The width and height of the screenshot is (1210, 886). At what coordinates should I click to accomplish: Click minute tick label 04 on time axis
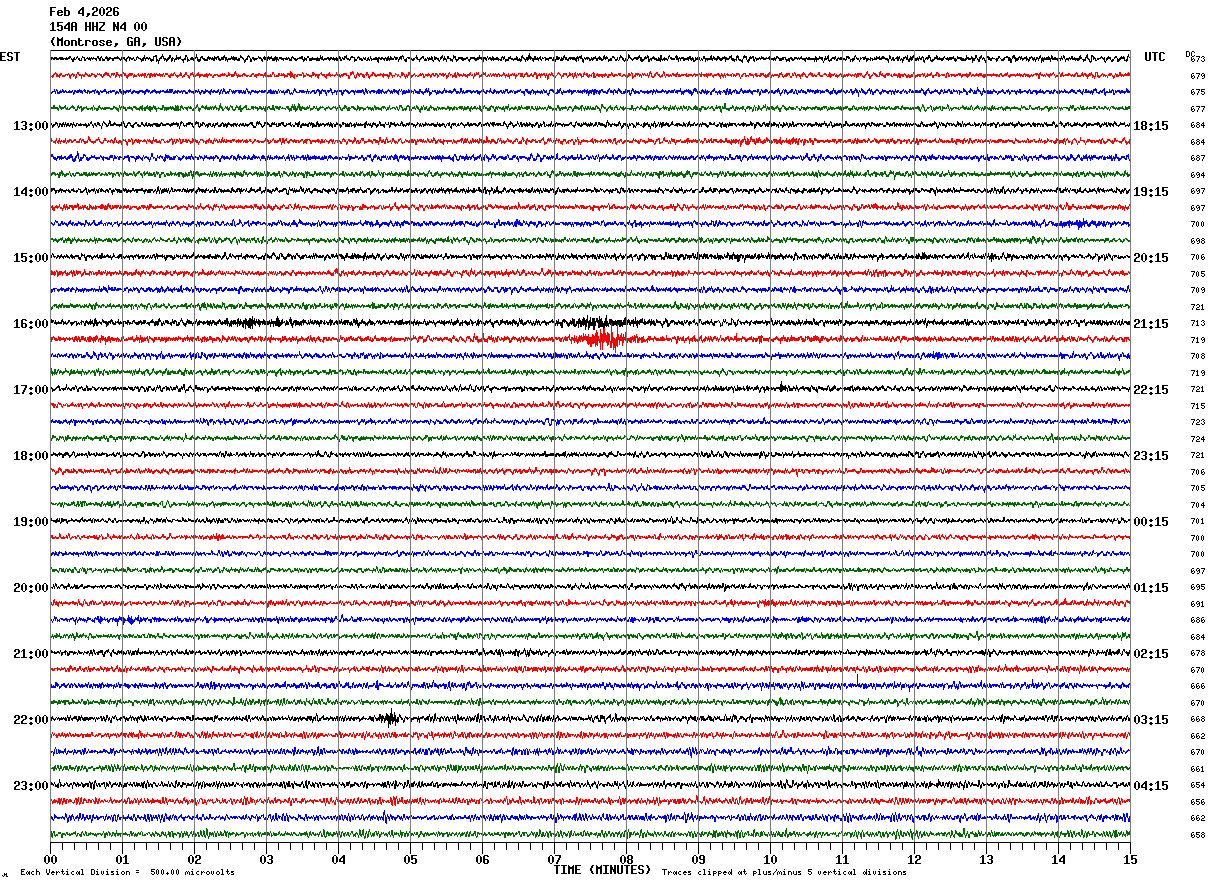(338, 859)
